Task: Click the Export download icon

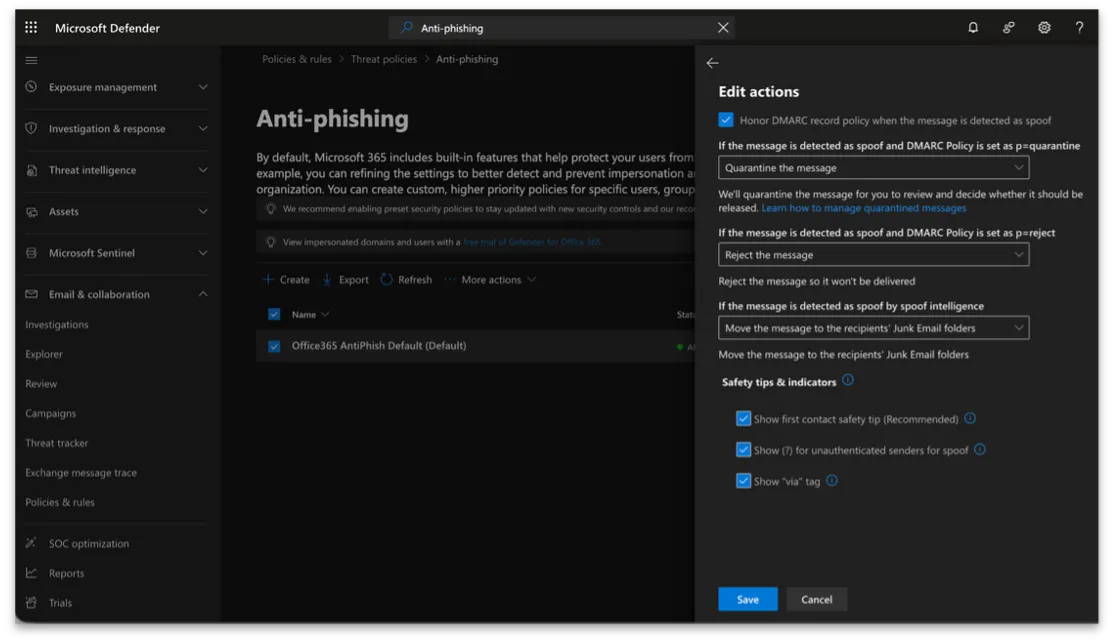Action: point(327,280)
